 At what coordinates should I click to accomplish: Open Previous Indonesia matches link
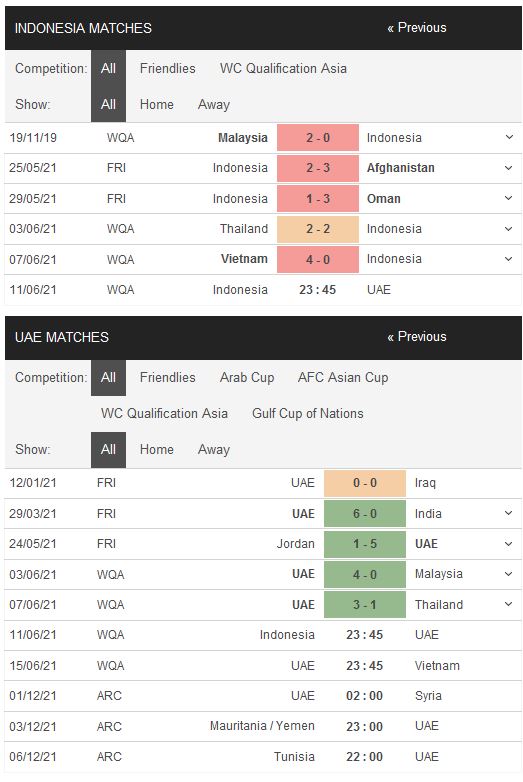pyautogui.click(x=417, y=27)
